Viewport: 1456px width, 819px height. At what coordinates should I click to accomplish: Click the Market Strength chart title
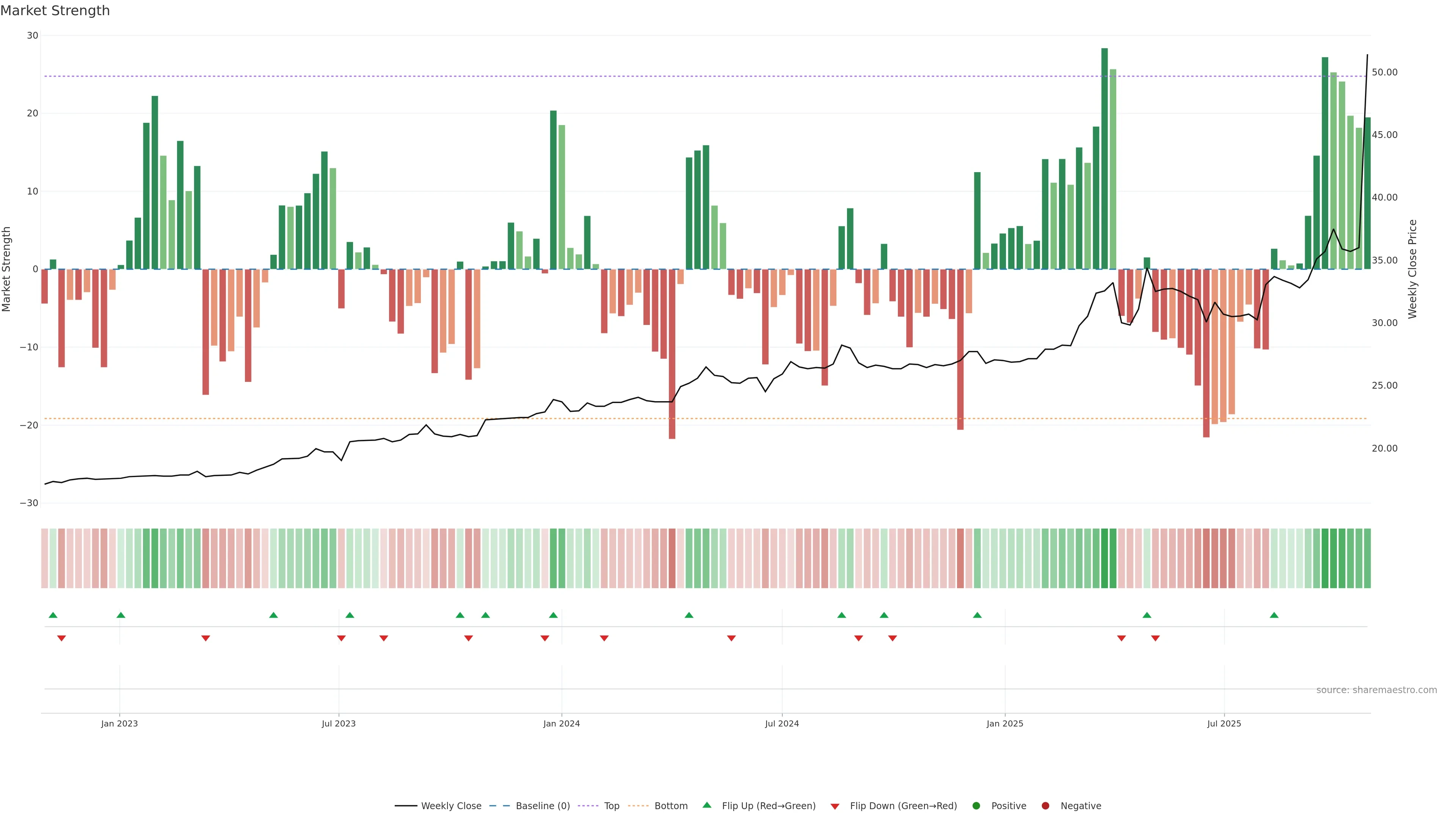coord(55,11)
